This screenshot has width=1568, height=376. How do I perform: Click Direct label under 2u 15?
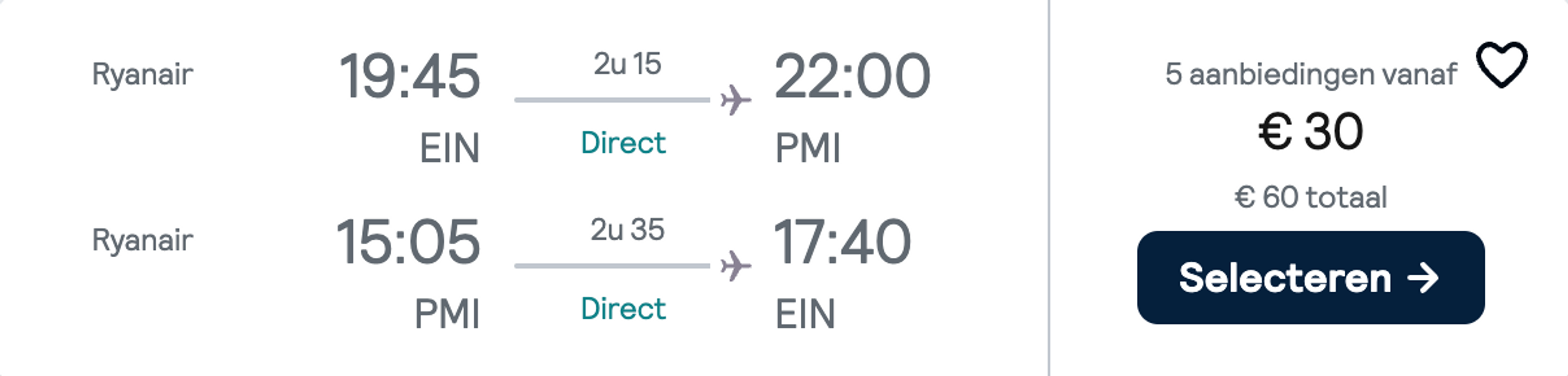coord(623,143)
